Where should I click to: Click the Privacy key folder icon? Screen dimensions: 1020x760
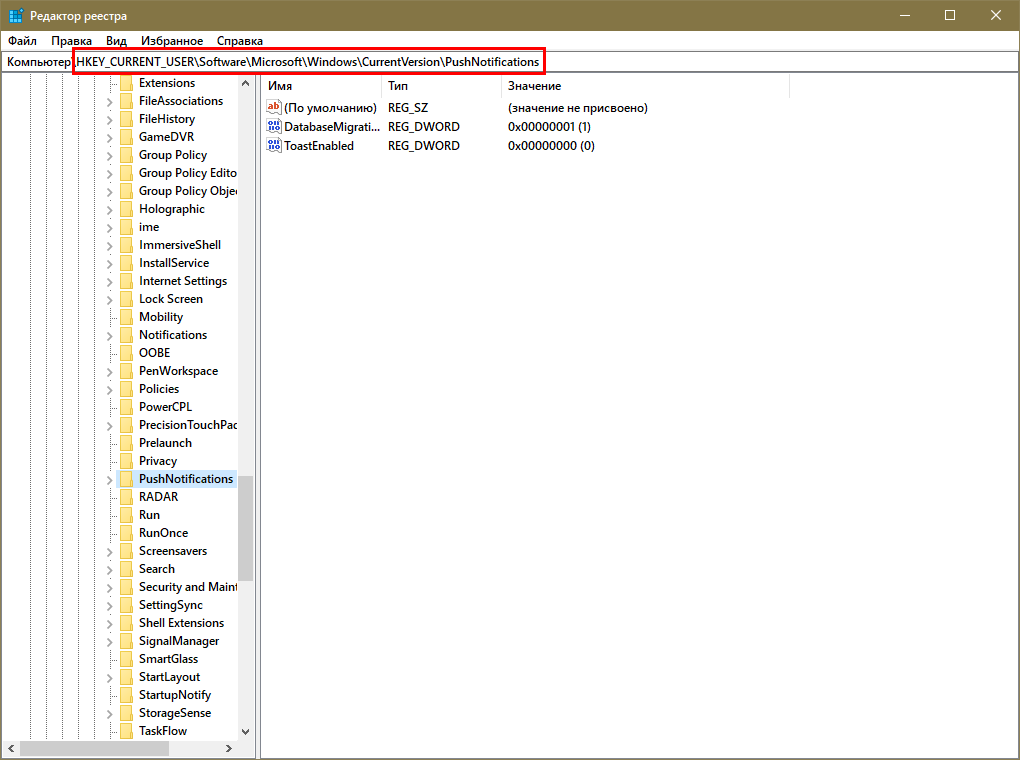tap(126, 461)
